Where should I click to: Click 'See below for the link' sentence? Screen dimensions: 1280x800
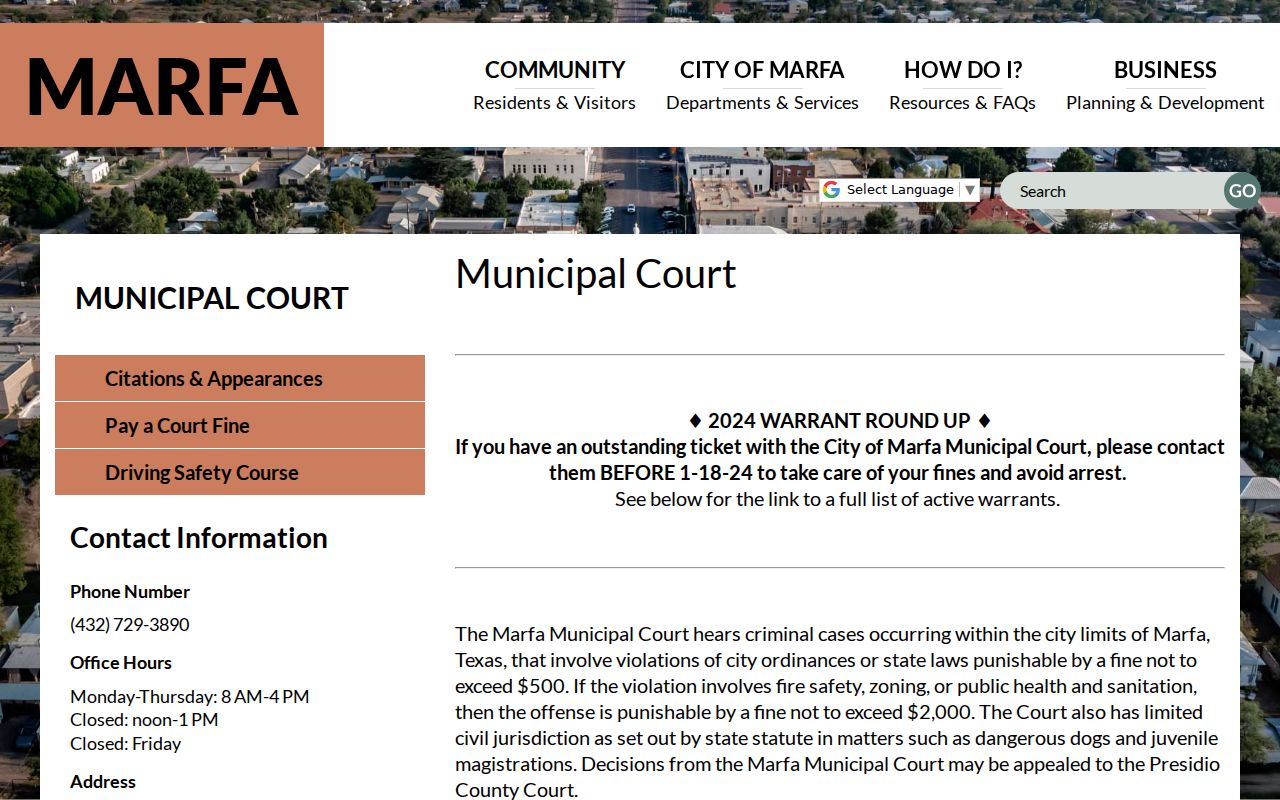[838, 498]
